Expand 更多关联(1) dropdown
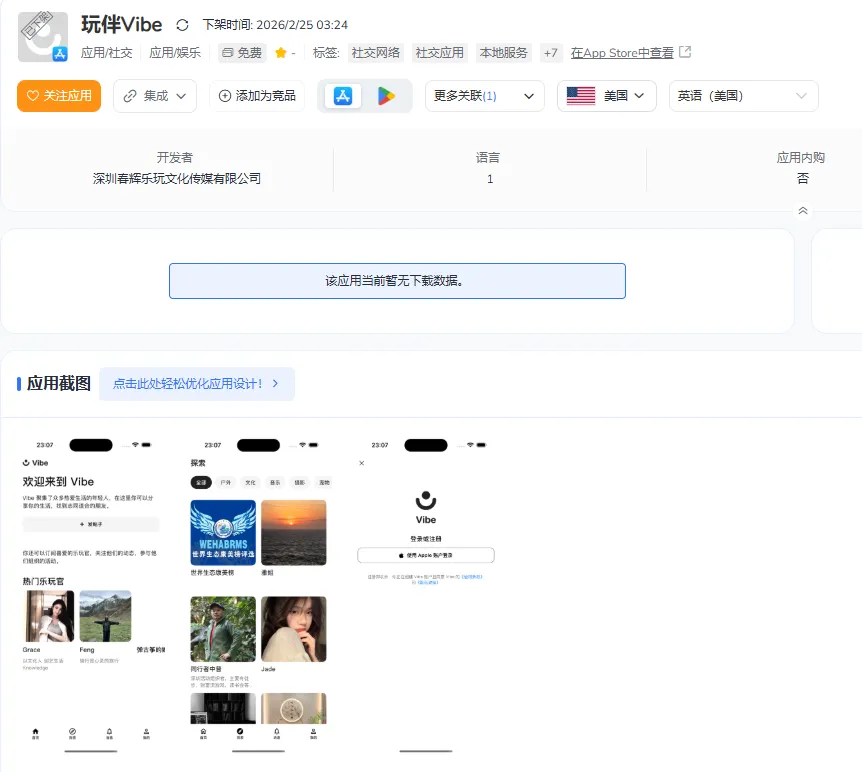The image size is (862, 772). point(484,96)
